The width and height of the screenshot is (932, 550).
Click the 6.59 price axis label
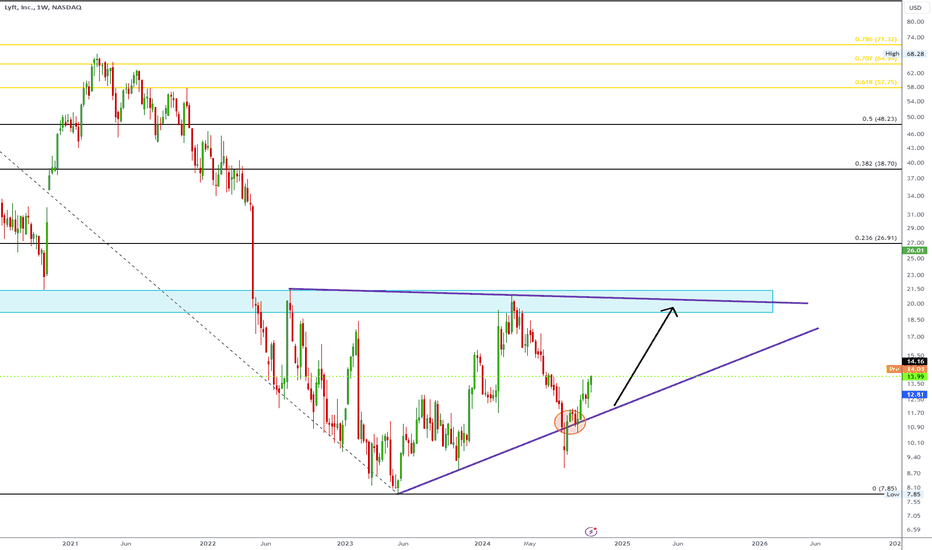915,530
